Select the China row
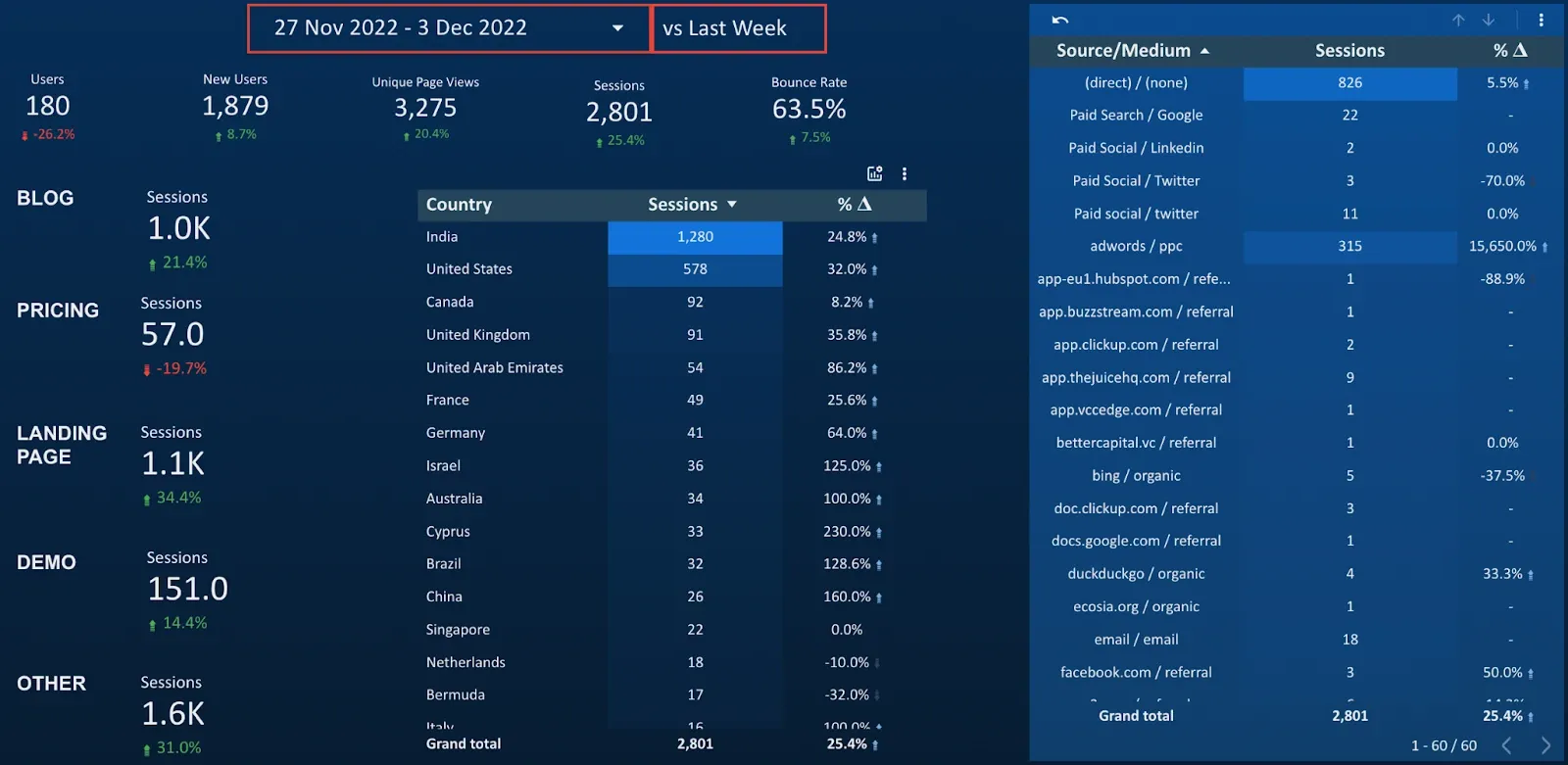Screen dimensions: 1568x765 671,597
